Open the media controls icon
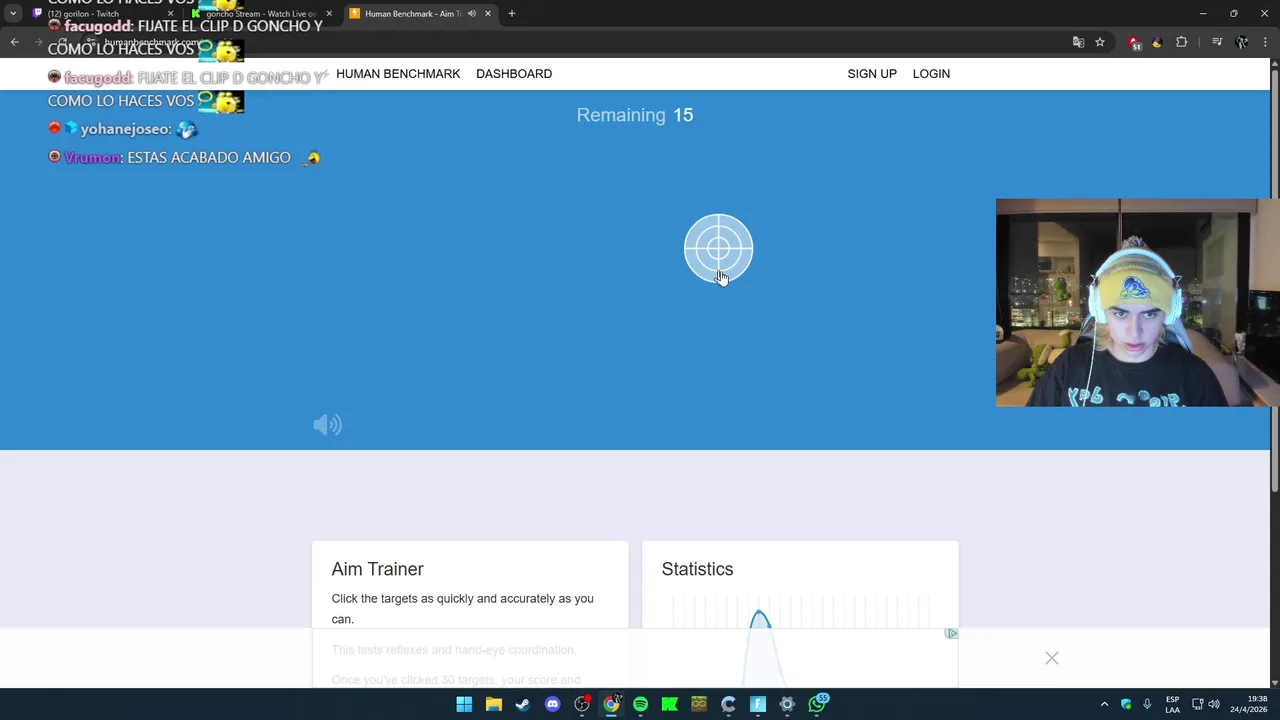 pos(1217,42)
